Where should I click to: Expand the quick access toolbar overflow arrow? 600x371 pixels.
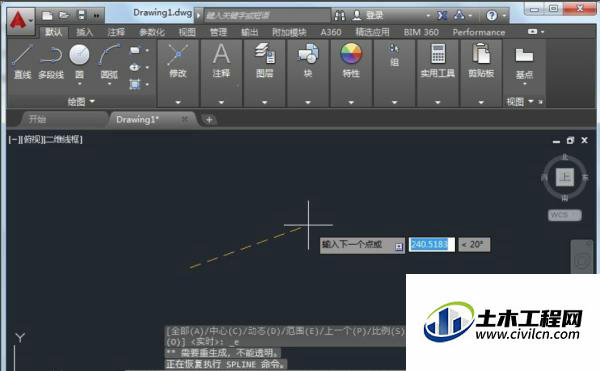tap(96, 16)
